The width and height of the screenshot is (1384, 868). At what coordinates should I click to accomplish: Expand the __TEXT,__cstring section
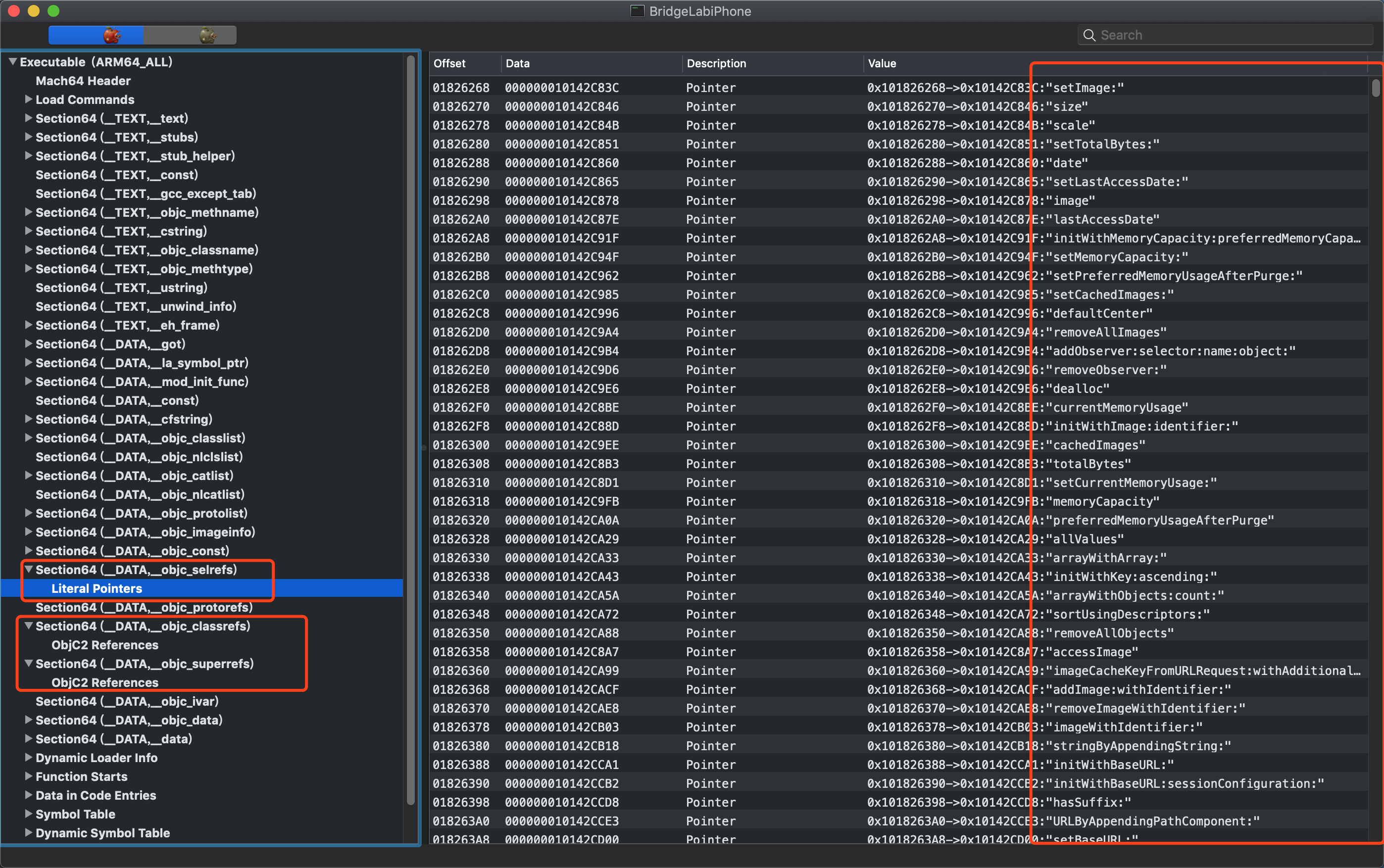click(x=28, y=231)
